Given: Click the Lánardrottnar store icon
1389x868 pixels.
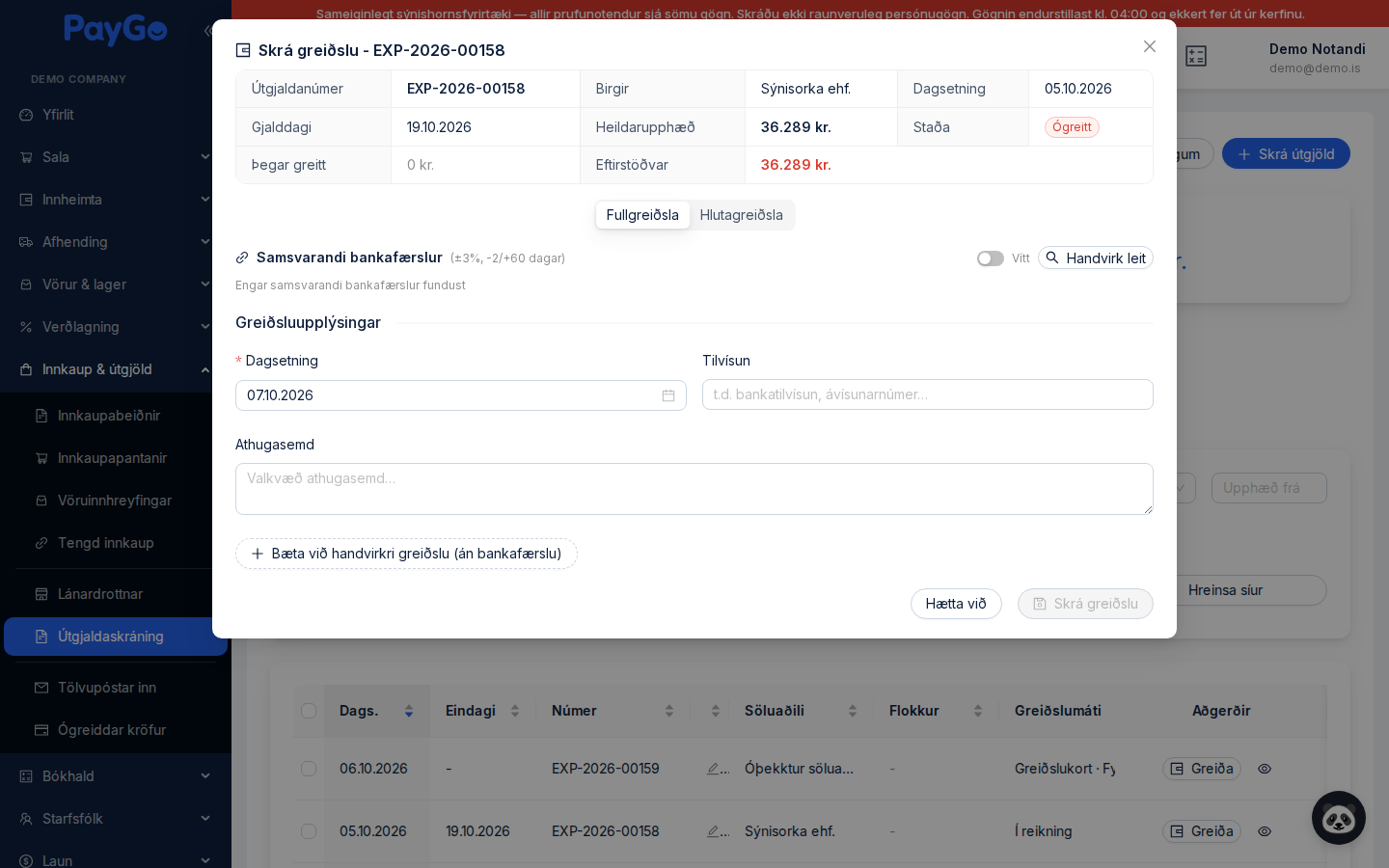Looking at the screenshot, I should tap(41, 594).
